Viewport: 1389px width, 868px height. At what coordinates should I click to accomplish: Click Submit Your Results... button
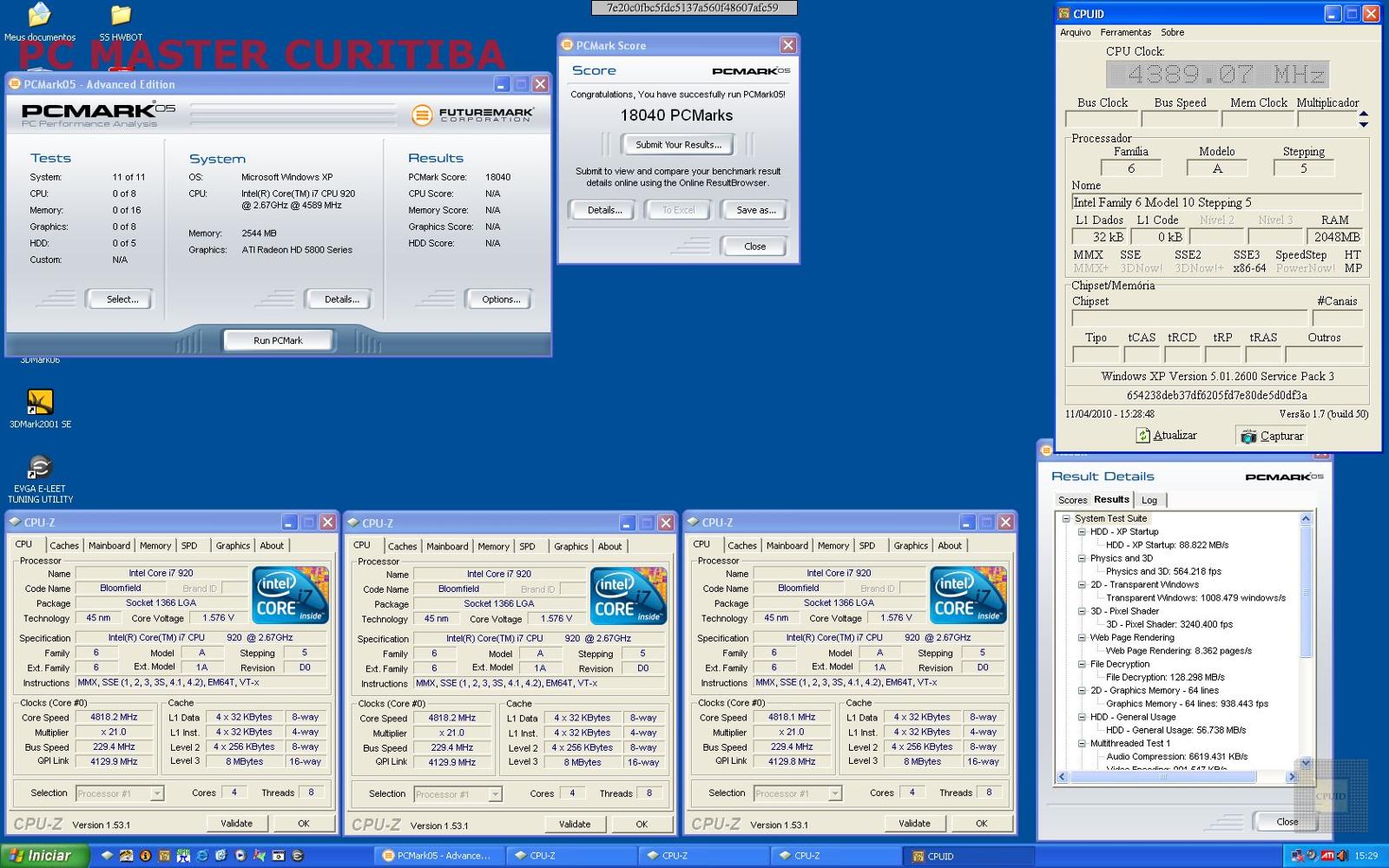tap(678, 145)
